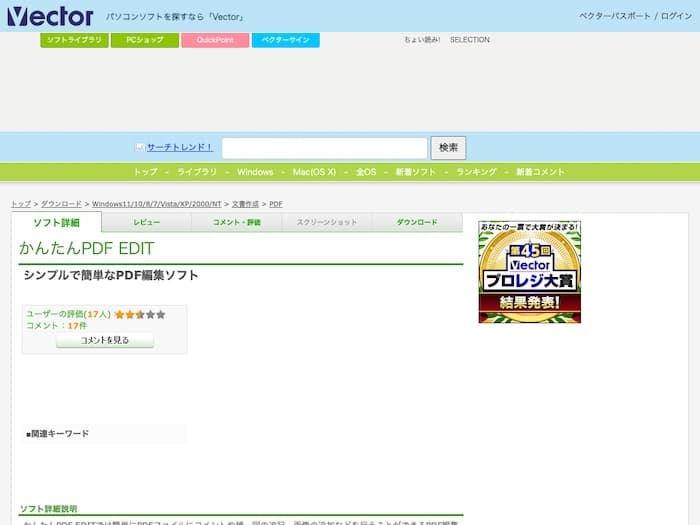This screenshot has height=525, width=700.
Task: Open the Vector プロレジ大賞 banner
Action: click(529, 272)
